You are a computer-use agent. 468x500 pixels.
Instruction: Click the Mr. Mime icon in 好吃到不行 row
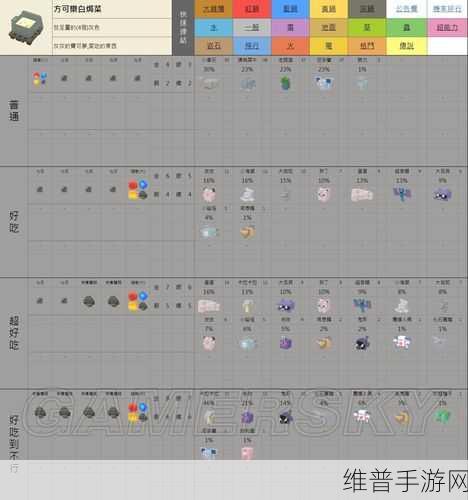(x=362, y=417)
